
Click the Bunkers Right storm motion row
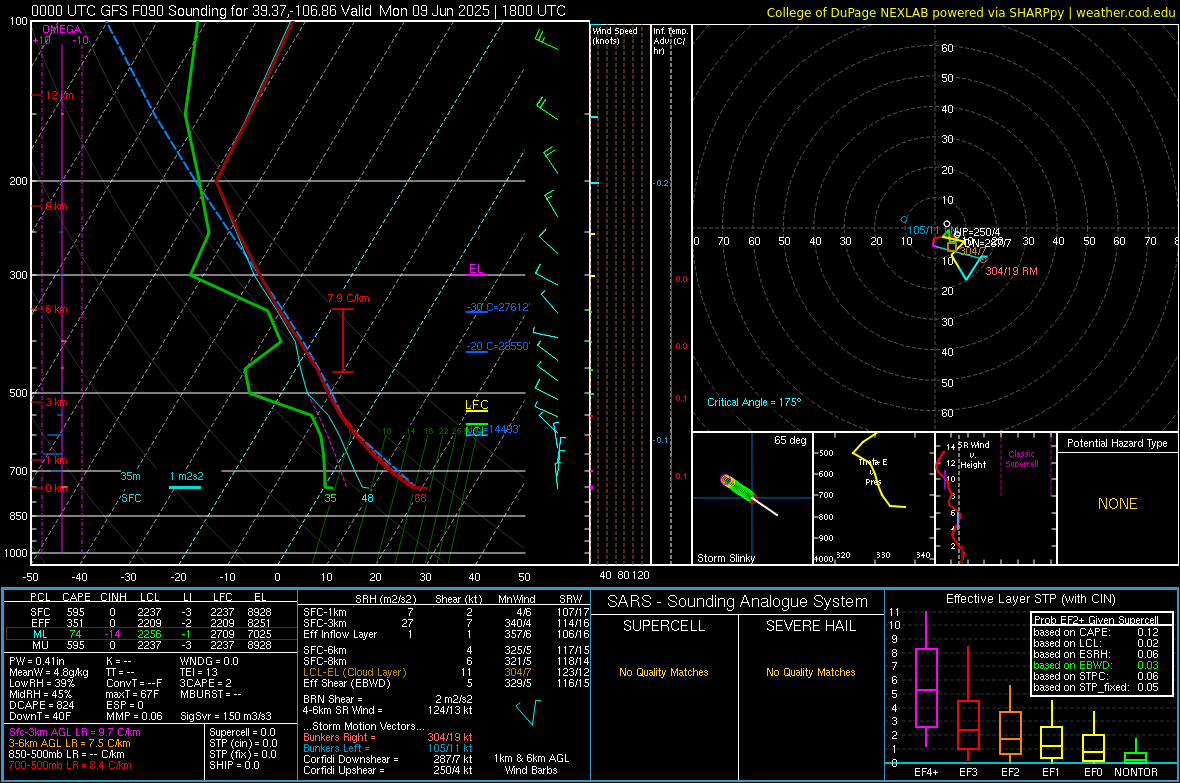click(388, 737)
